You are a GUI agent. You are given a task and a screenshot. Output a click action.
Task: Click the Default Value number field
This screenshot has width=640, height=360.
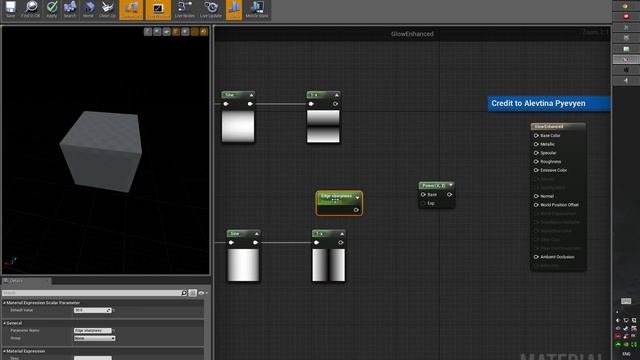coord(92,310)
